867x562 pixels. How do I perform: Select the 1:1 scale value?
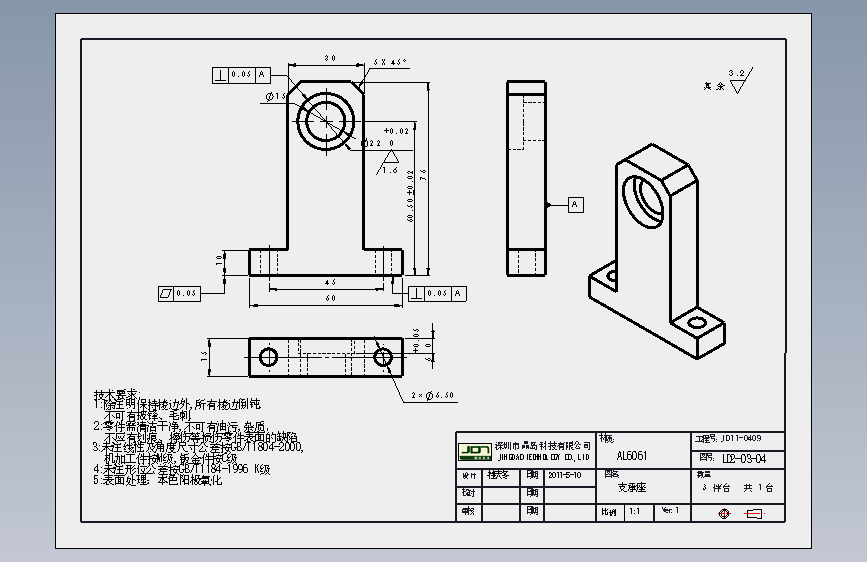tap(635, 512)
